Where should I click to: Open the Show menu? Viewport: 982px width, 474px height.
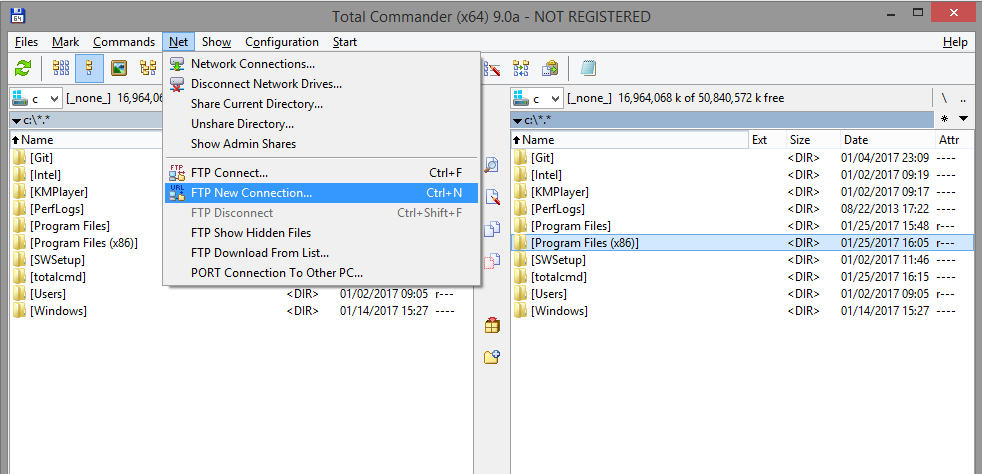[x=217, y=42]
